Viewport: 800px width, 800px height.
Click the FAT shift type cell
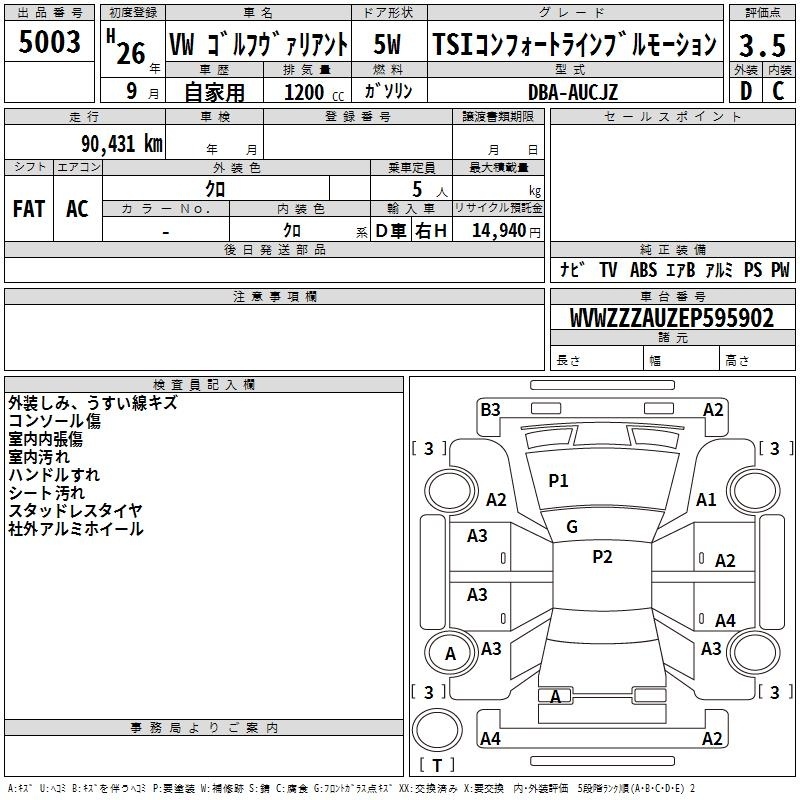click(29, 208)
